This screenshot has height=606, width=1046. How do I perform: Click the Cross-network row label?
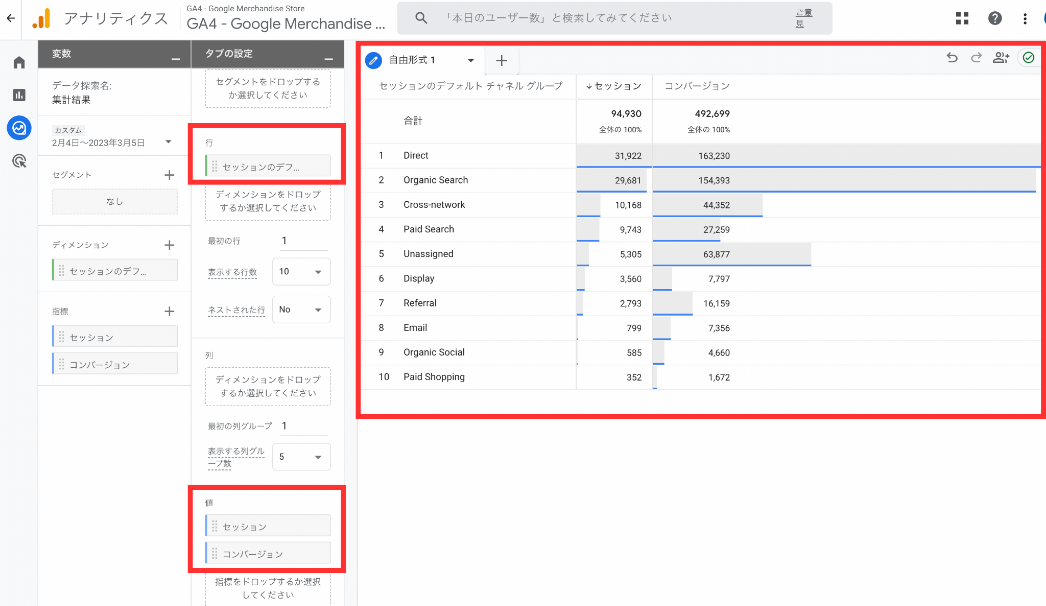click(434, 204)
